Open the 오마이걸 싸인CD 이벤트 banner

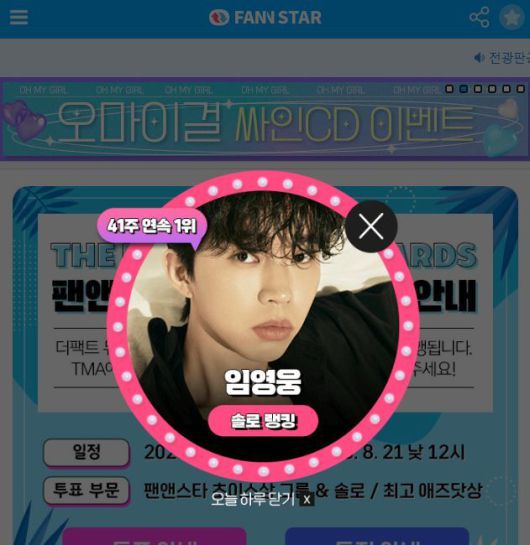click(x=265, y=119)
